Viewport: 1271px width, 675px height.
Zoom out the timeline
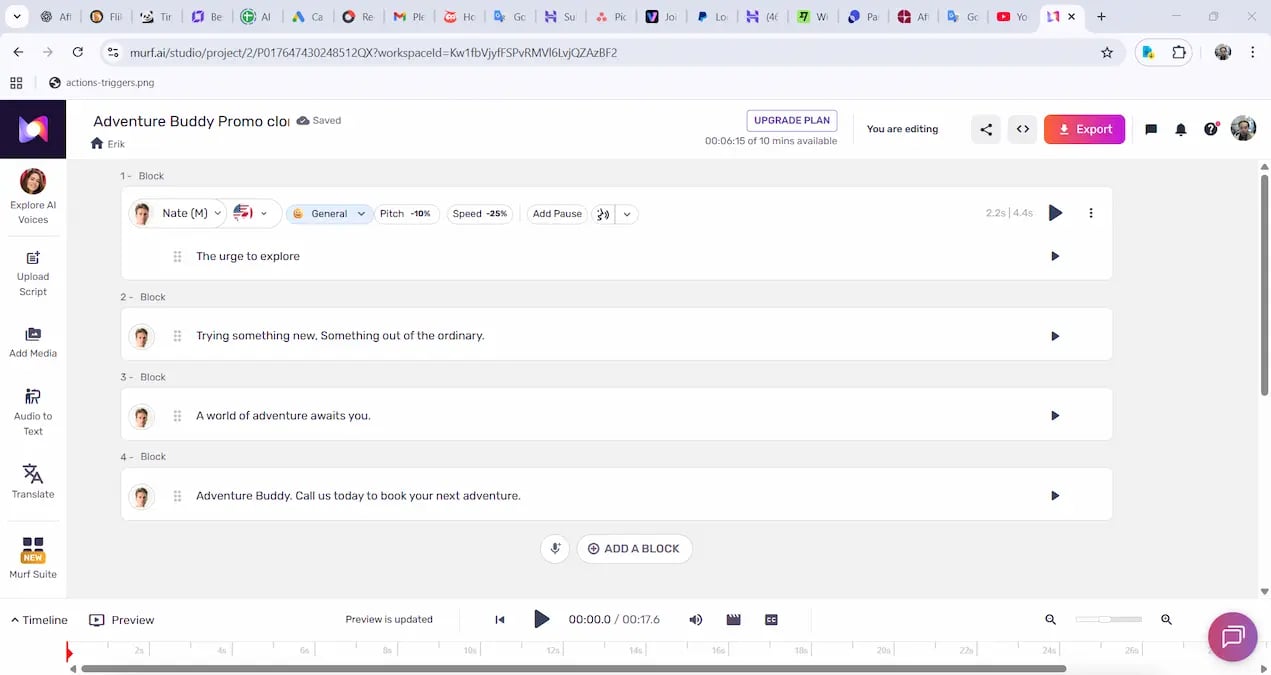pyautogui.click(x=1050, y=620)
